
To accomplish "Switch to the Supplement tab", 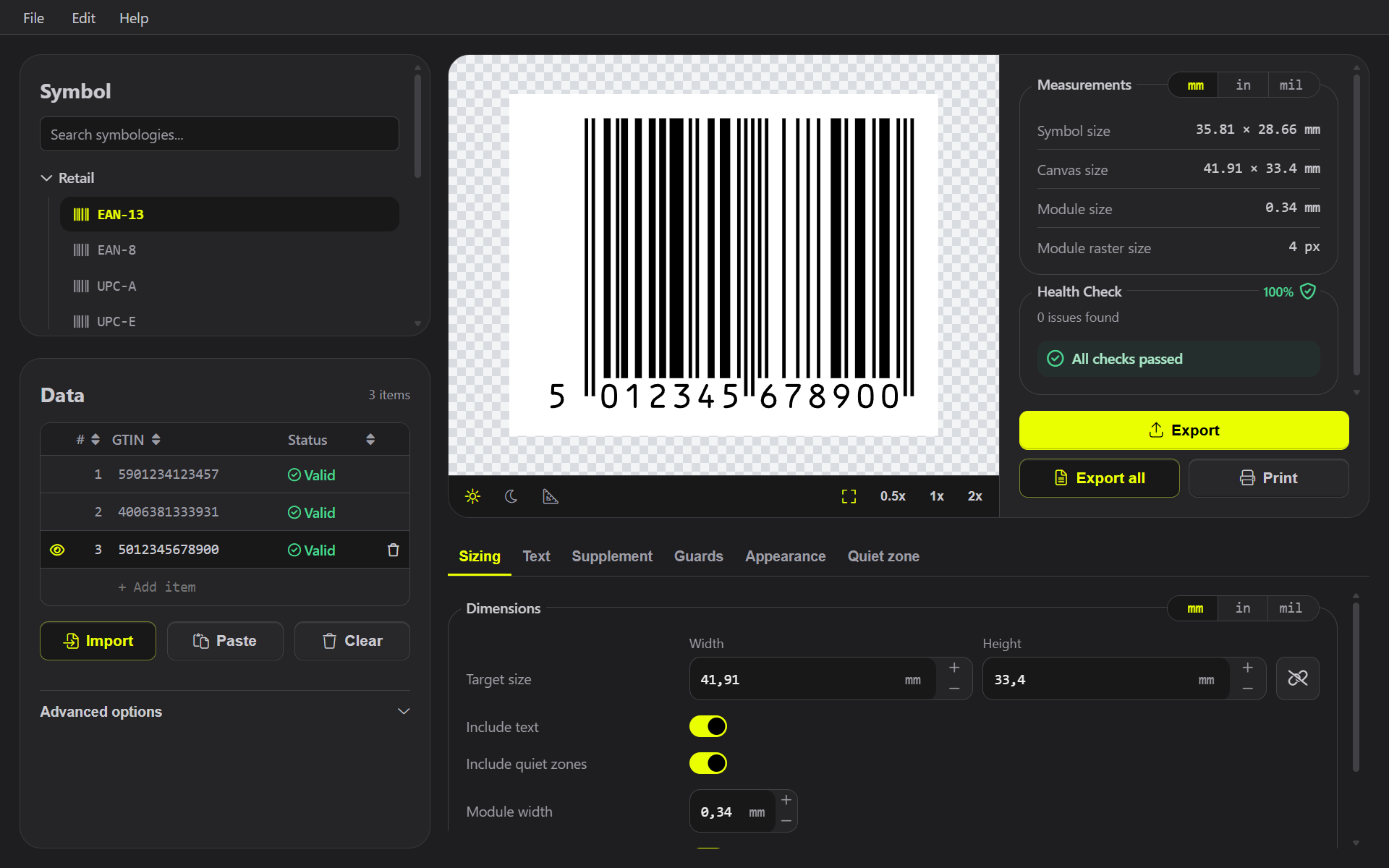I will point(612,556).
